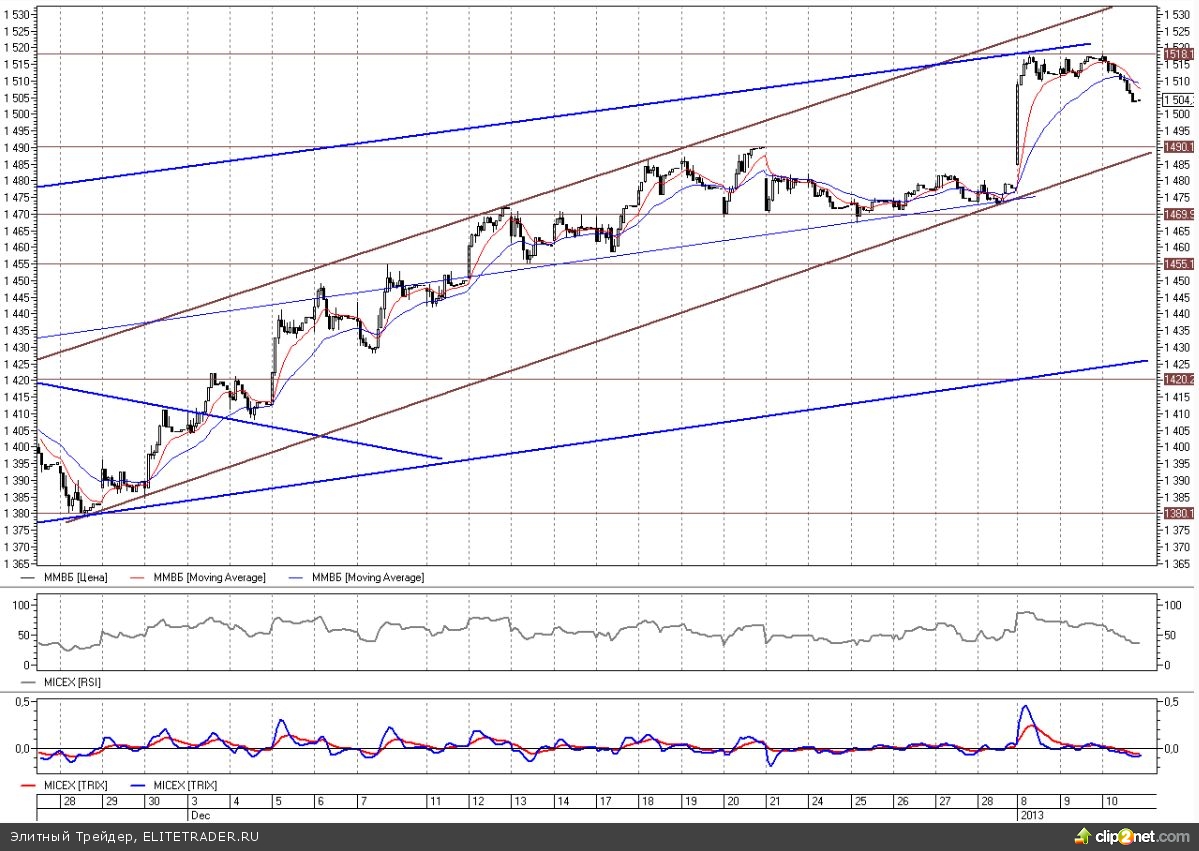Screen dimensions: 1199x851
Task: Select the 1490.1 horizontal level label
Action: click(1178, 147)
